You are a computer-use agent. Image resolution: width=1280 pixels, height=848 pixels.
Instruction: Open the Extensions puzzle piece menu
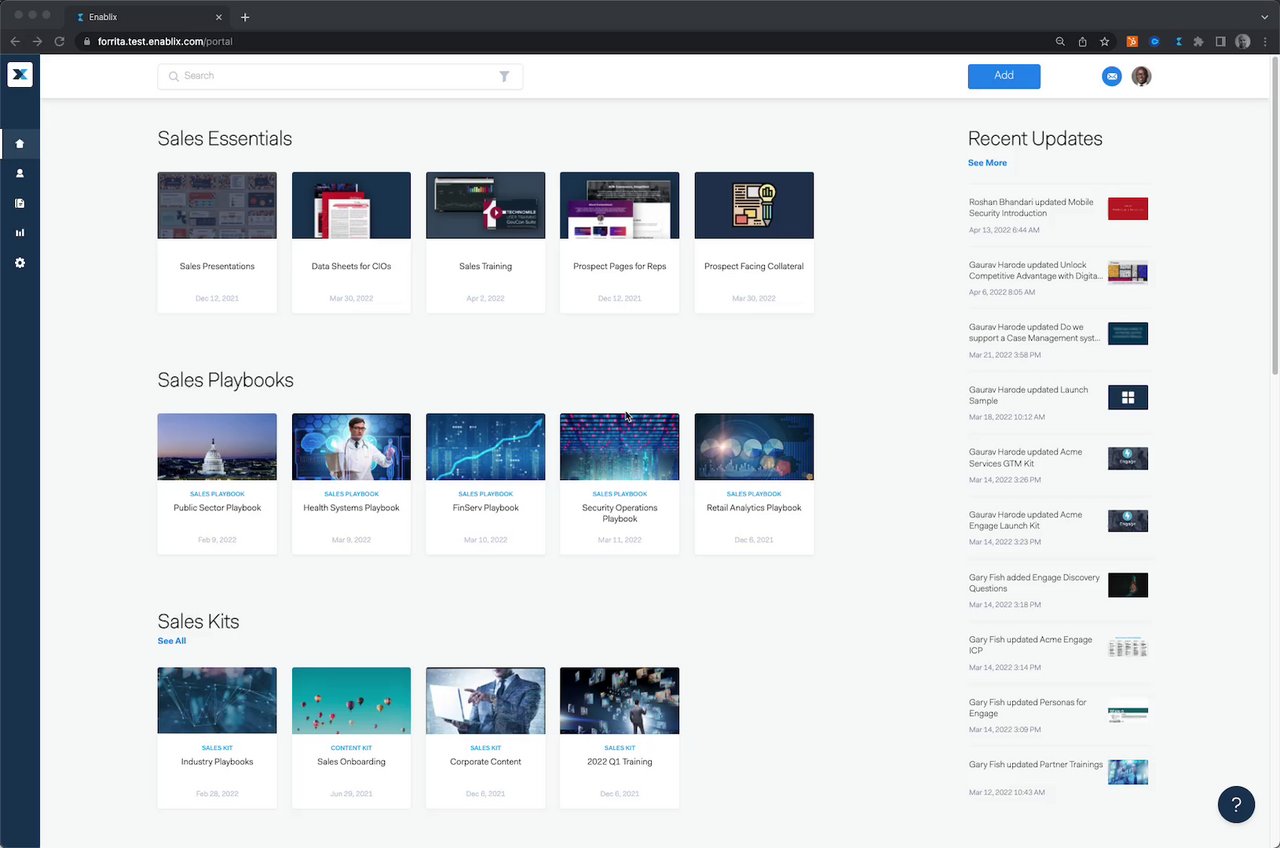(x=1199, y=42)
